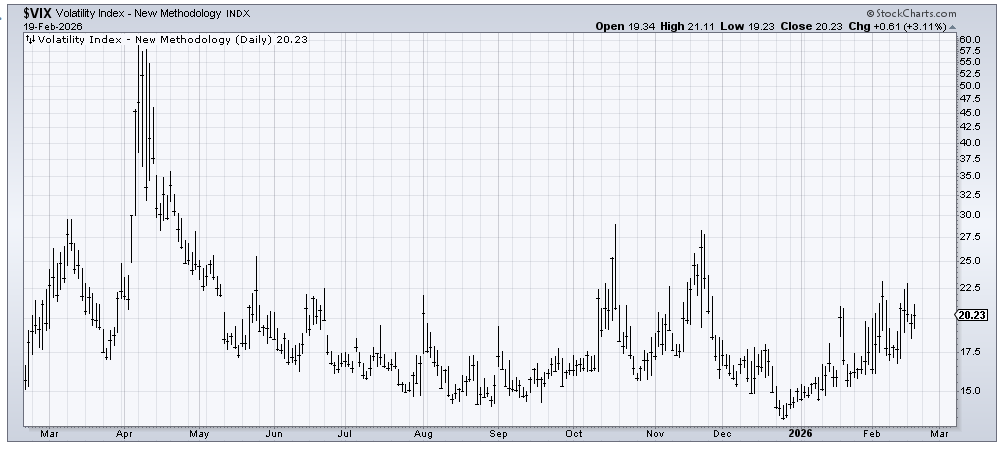Select the 30.0 price axis label
The image size is (997, 449).
click(969, 215)
